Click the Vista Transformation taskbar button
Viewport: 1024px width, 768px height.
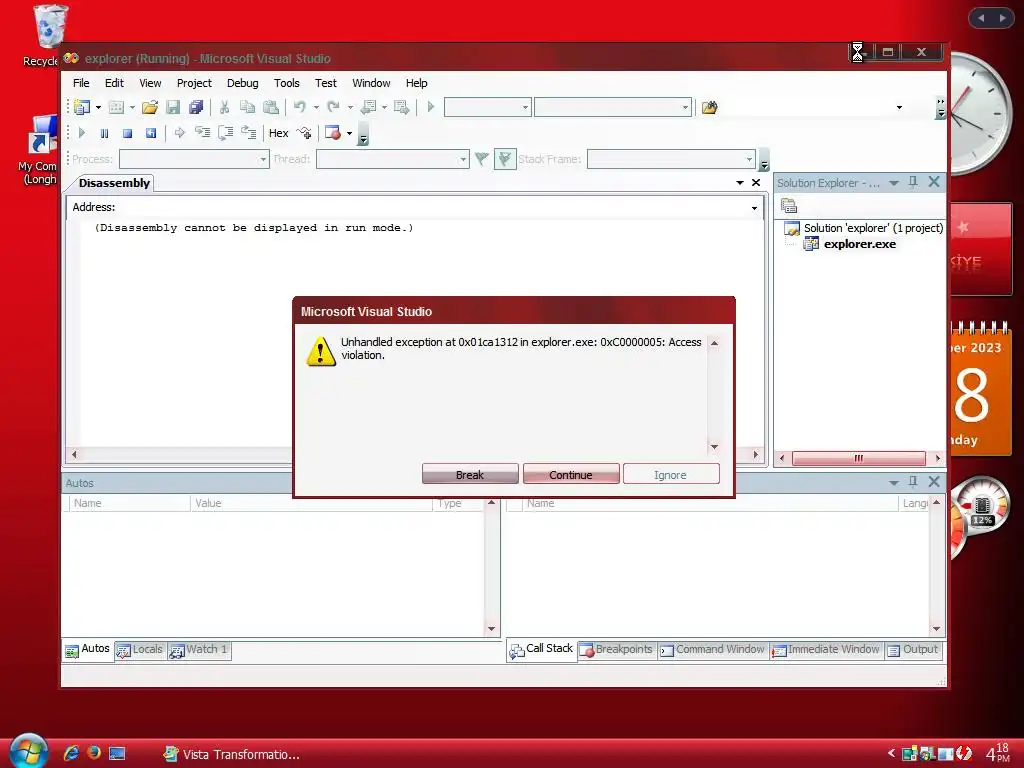(232, 754)
